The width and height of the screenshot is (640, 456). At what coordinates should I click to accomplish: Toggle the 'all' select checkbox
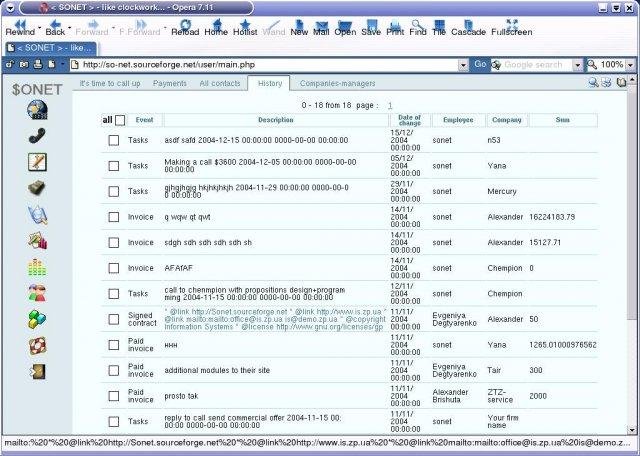point(120,120)
